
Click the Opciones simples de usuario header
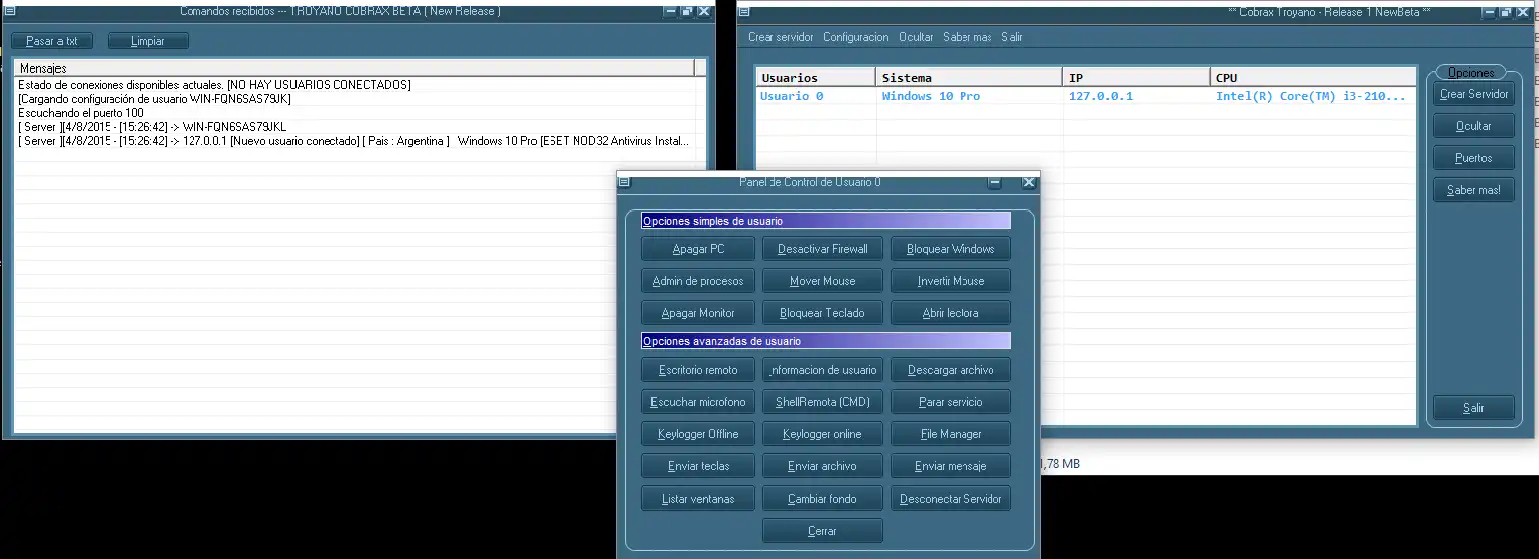click(826, 221)
